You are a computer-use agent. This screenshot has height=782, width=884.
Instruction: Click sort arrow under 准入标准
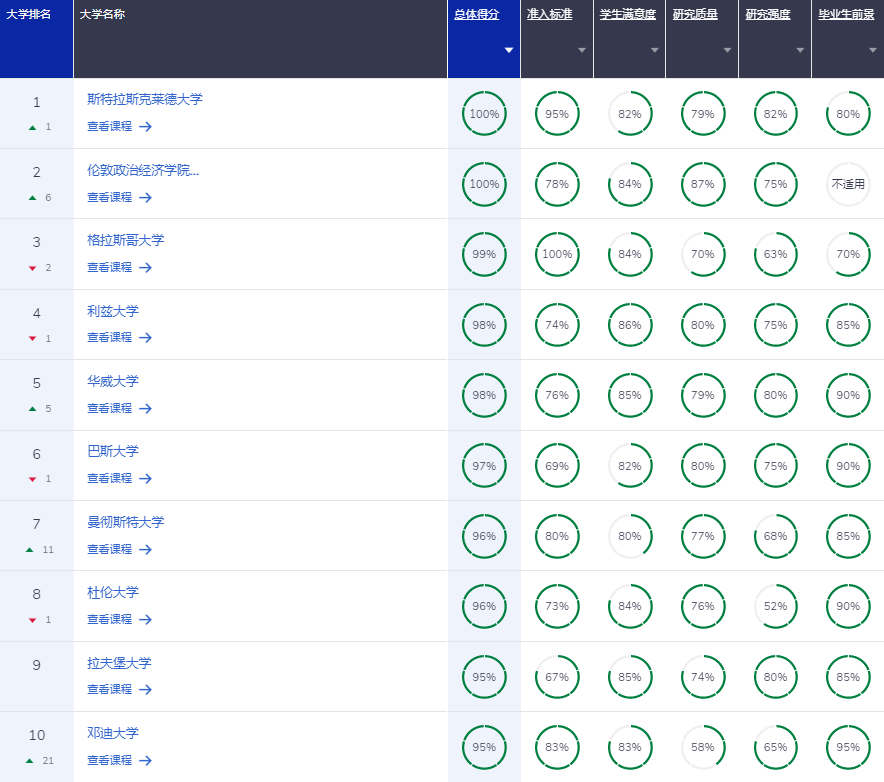(x=582, y=50)
